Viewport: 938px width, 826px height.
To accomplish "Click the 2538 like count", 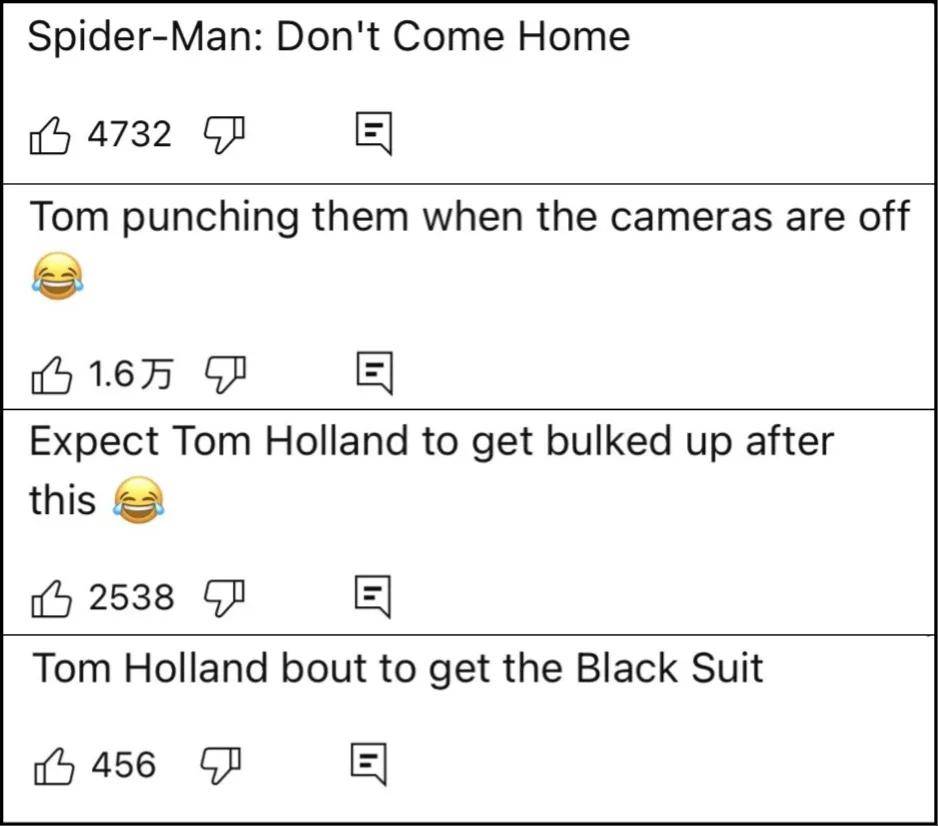I will 131,598.
